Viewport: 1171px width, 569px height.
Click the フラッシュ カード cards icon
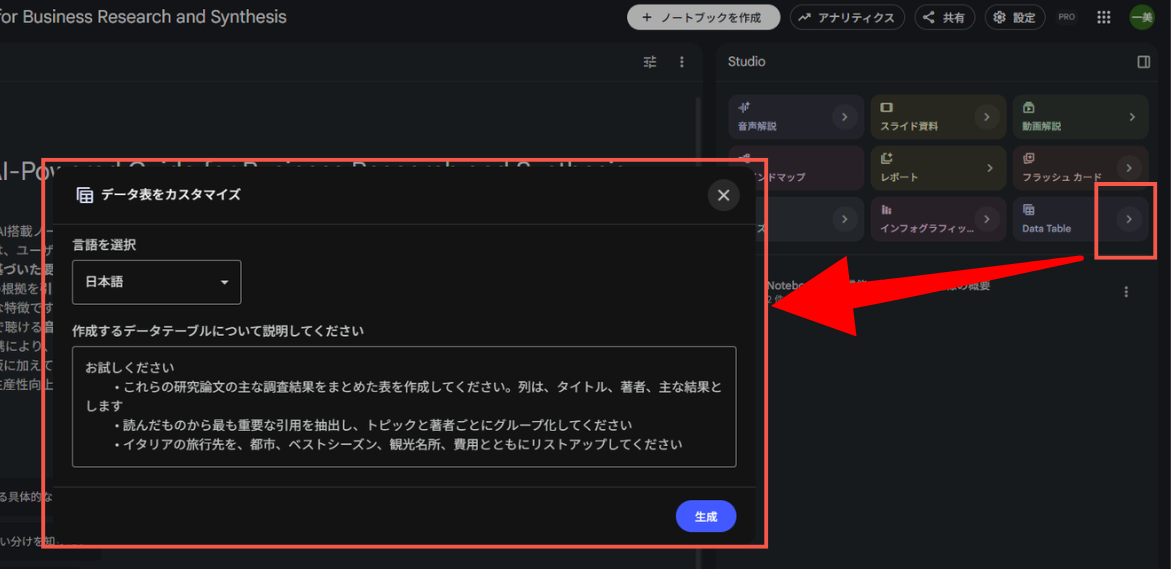pos(1028,158)
